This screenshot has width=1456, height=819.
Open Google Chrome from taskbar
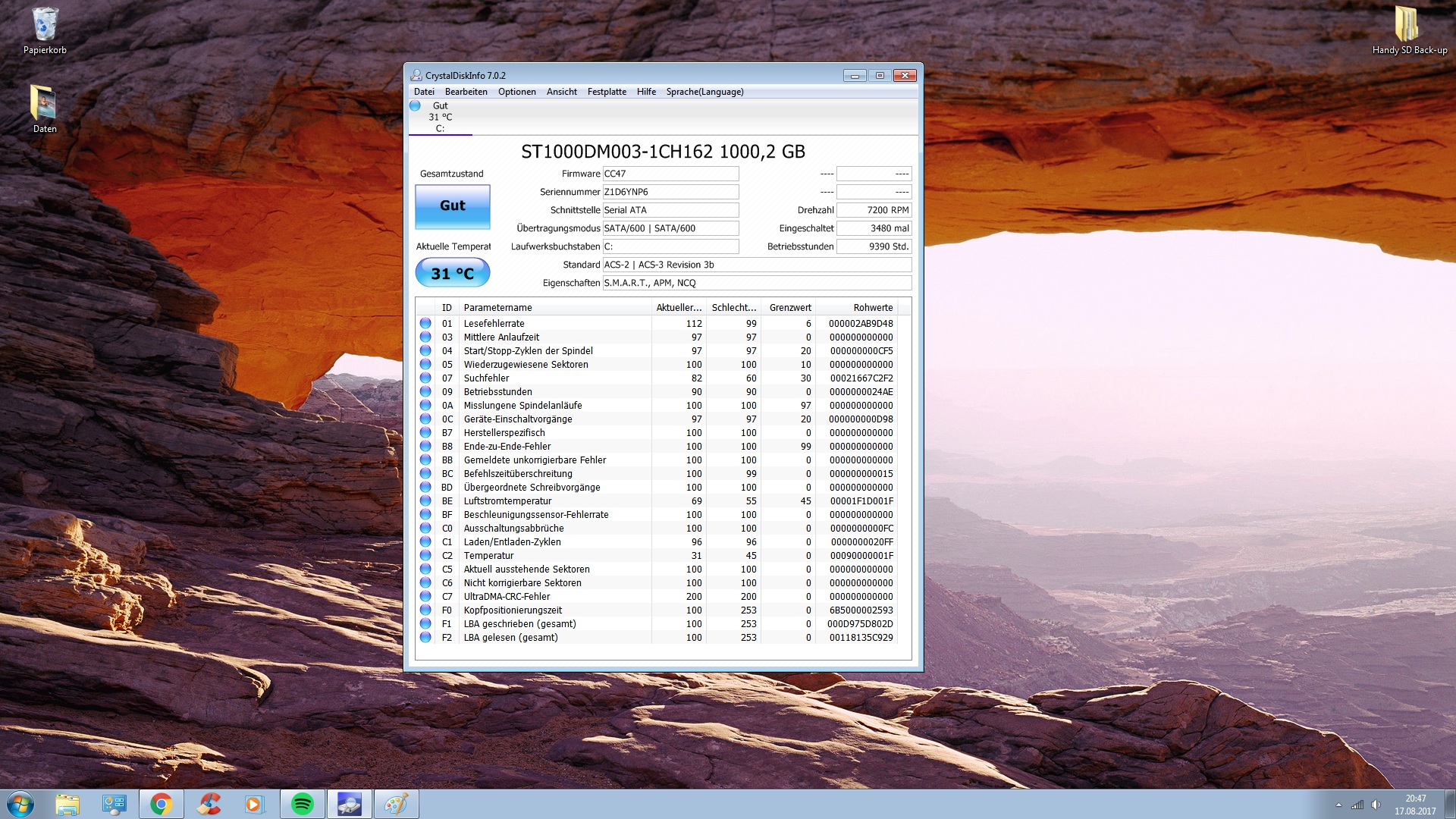point(161,804)
